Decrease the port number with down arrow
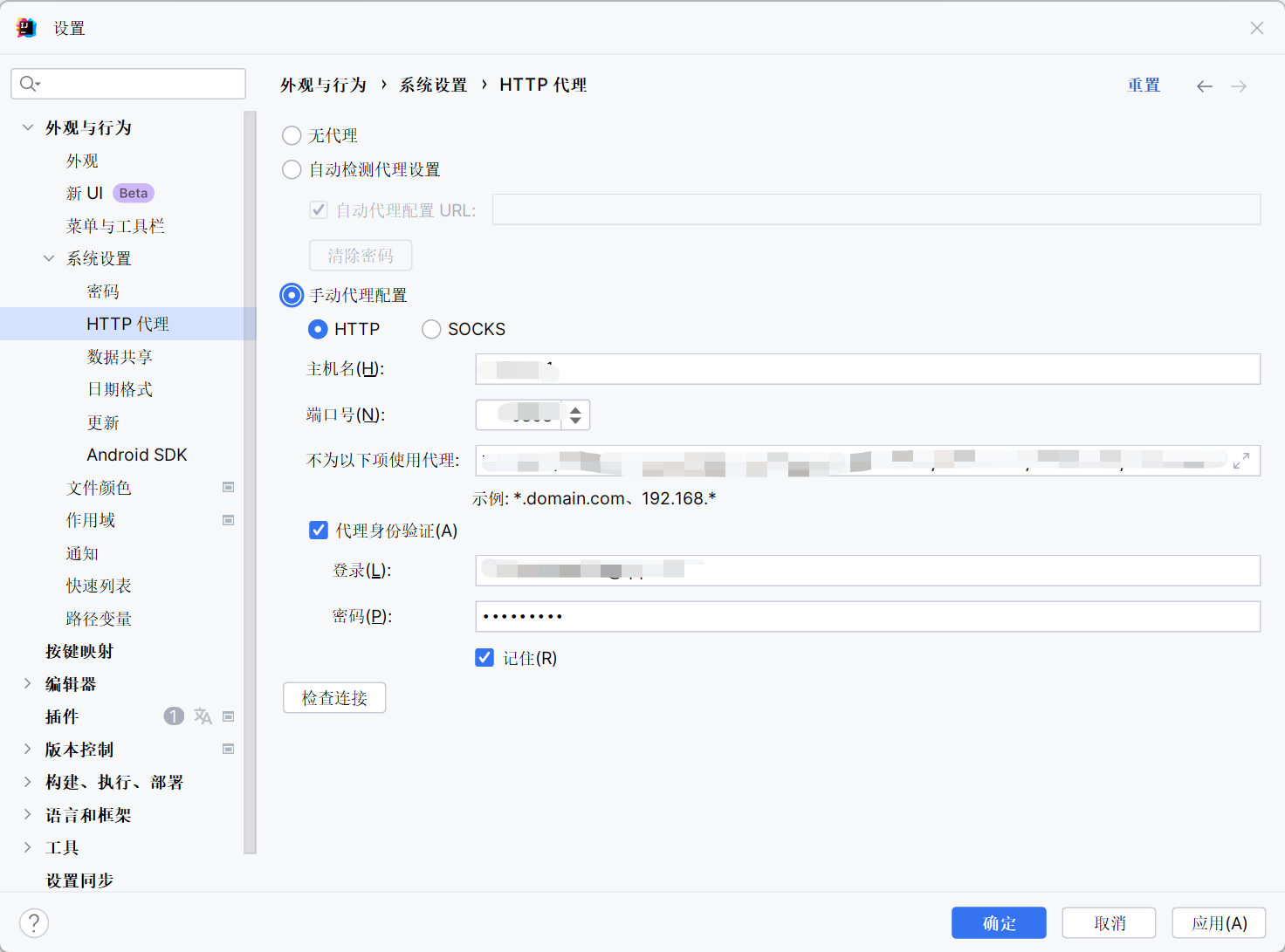 575,421
